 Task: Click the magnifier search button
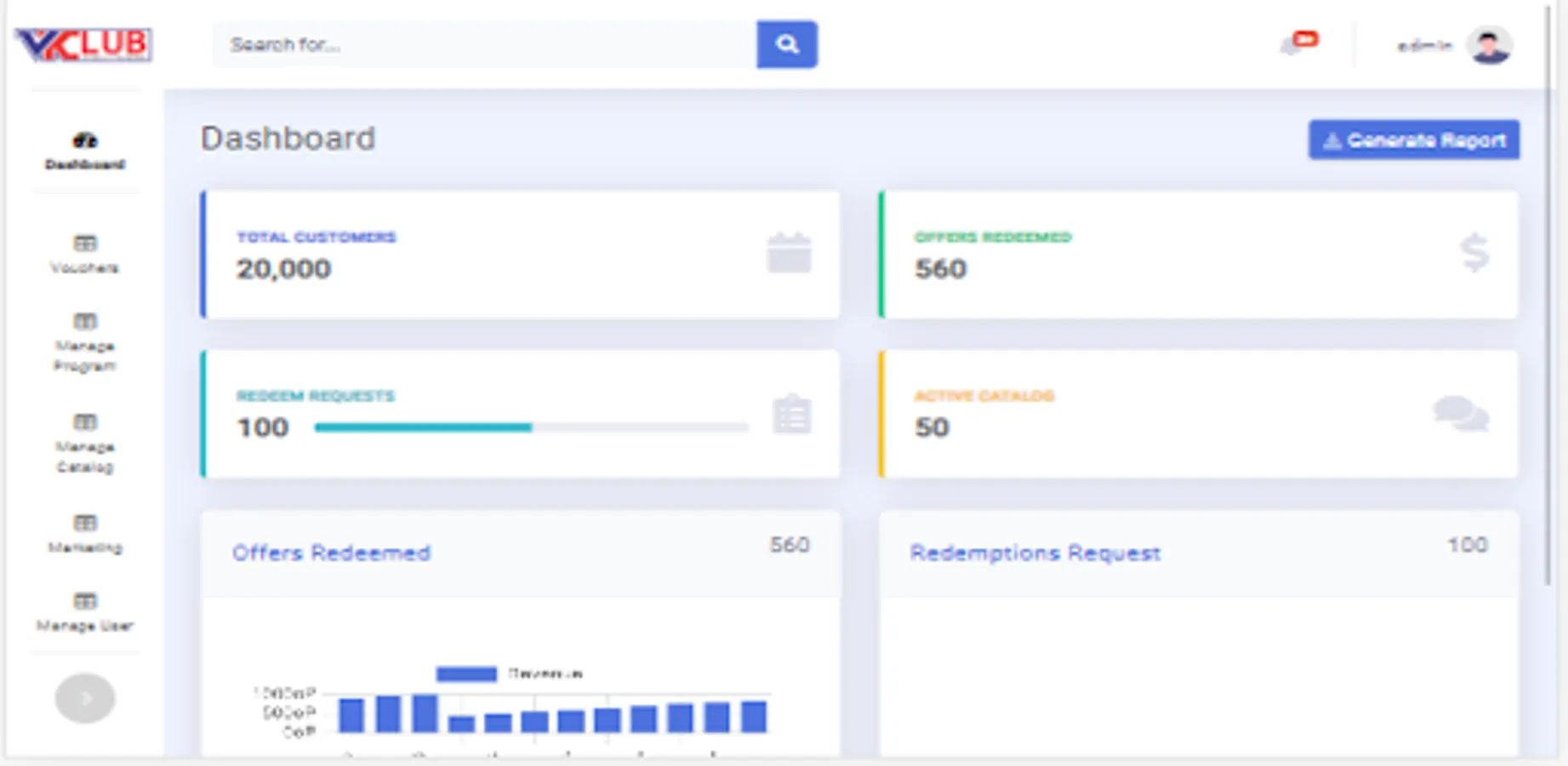(786, 44)
